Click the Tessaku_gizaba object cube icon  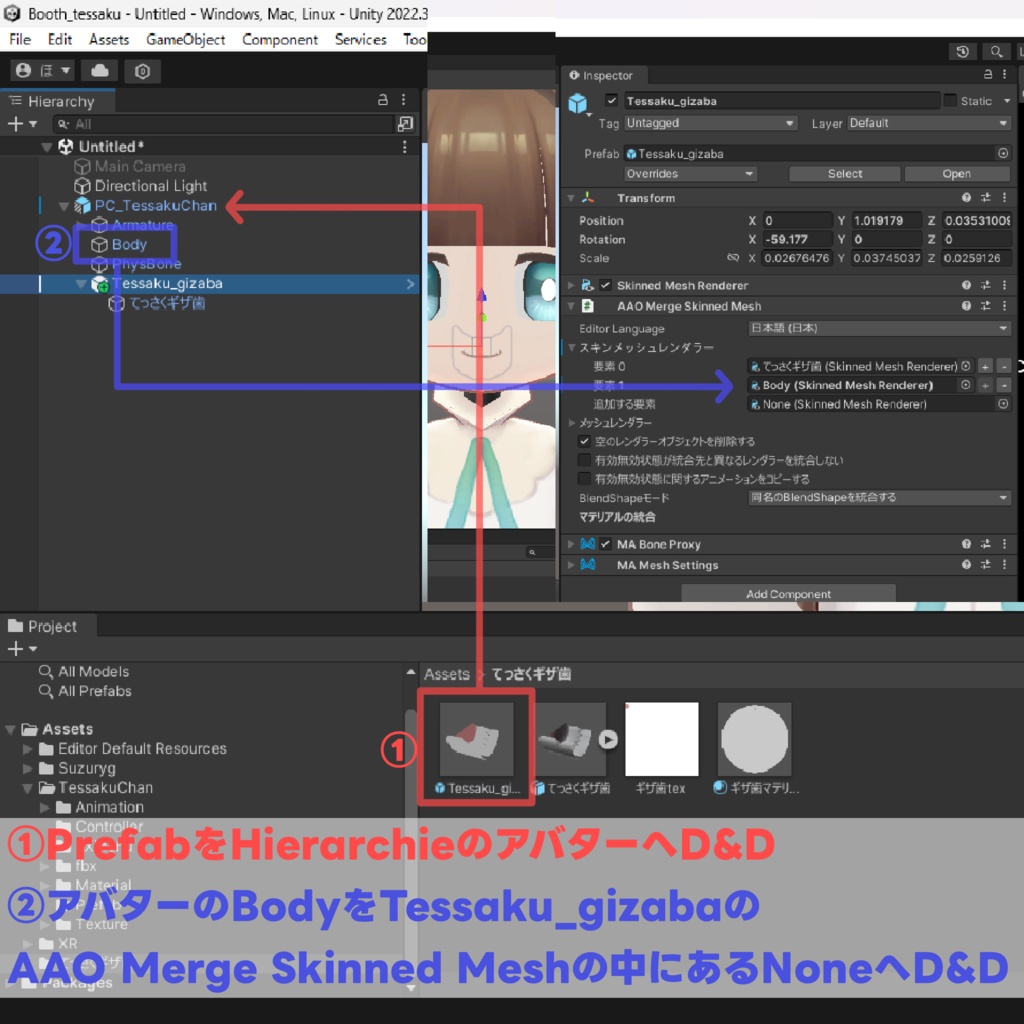coord(577,103)
